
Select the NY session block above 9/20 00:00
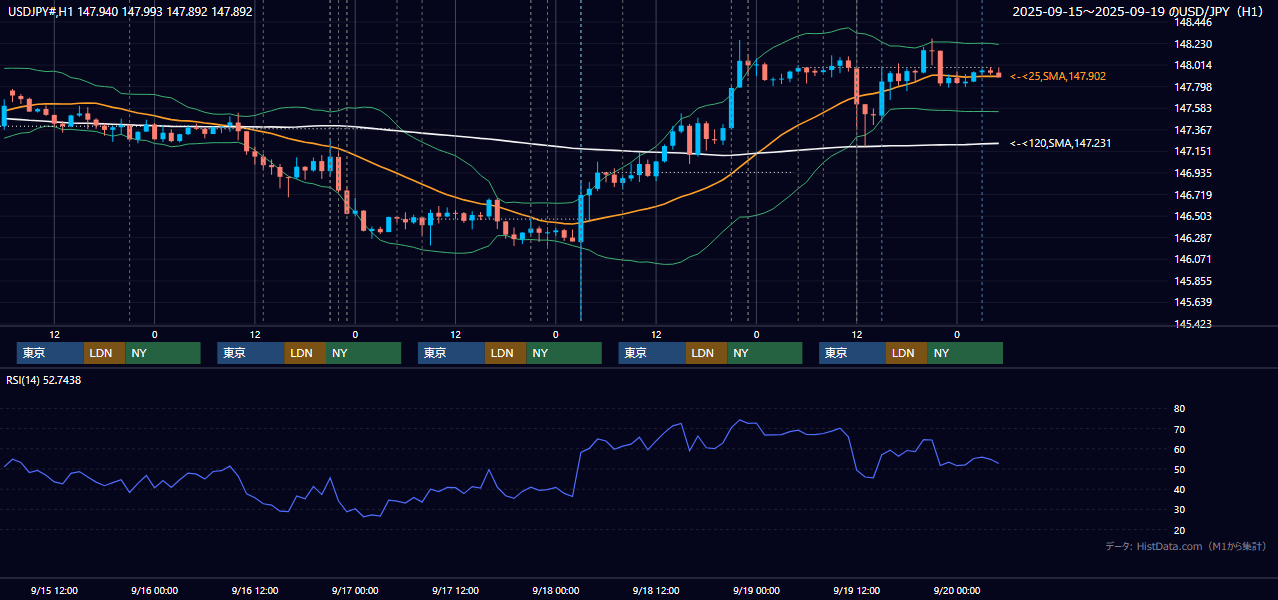point(965,353)
